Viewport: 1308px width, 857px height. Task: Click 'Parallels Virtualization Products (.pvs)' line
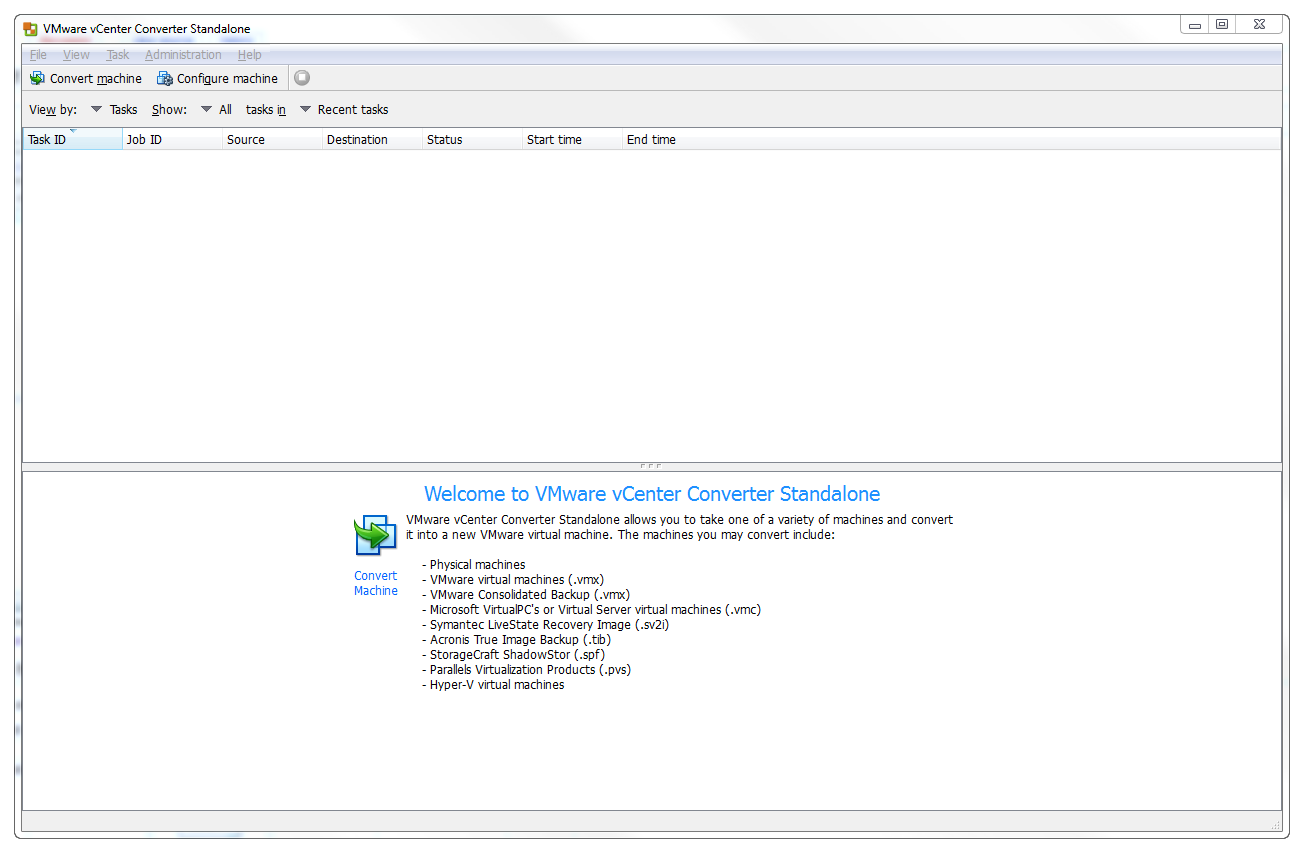tap(527, 670)
